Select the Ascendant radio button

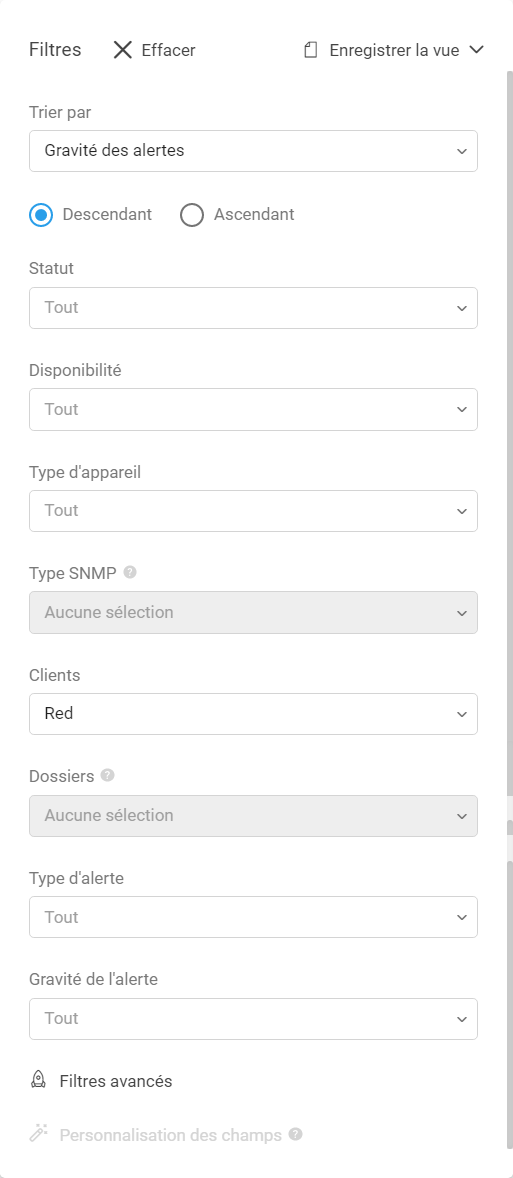point(192,215)
